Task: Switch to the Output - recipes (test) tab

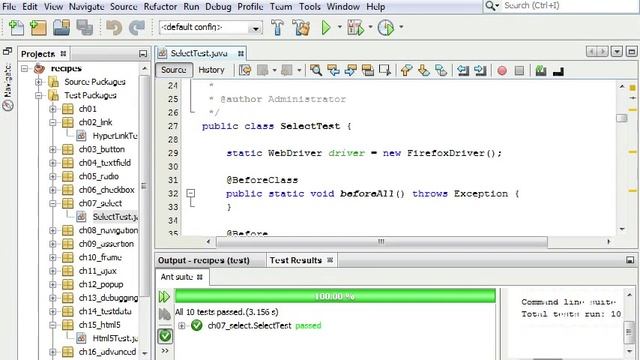Action: 204,260
